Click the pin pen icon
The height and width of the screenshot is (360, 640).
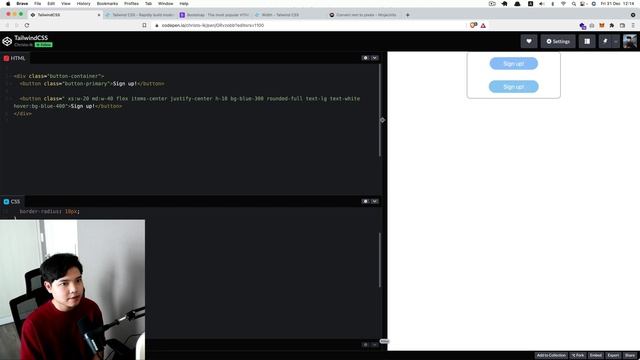(605, 41)
